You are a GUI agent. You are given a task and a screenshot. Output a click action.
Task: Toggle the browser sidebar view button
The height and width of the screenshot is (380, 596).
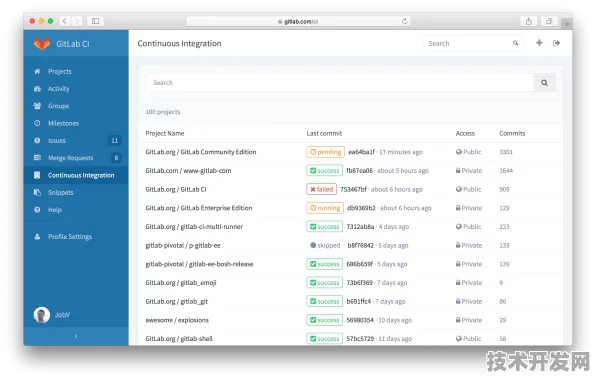(x=95, y=21)
